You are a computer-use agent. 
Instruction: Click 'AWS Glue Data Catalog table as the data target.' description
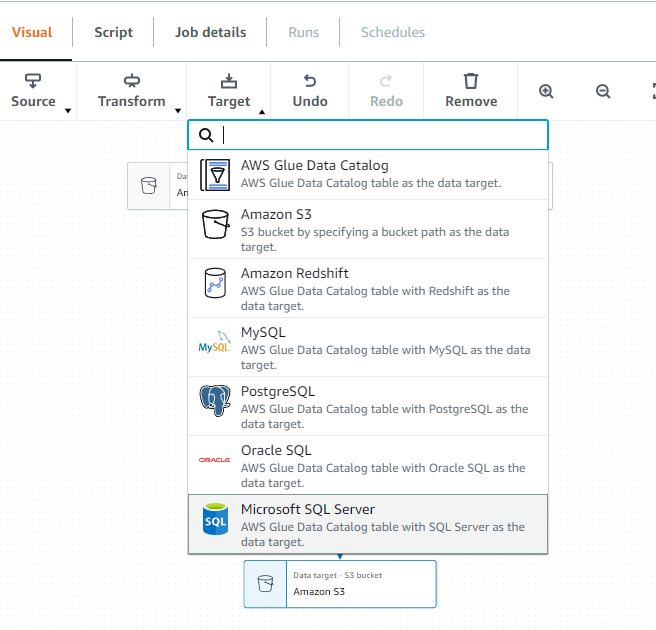[x=371, y=183]
